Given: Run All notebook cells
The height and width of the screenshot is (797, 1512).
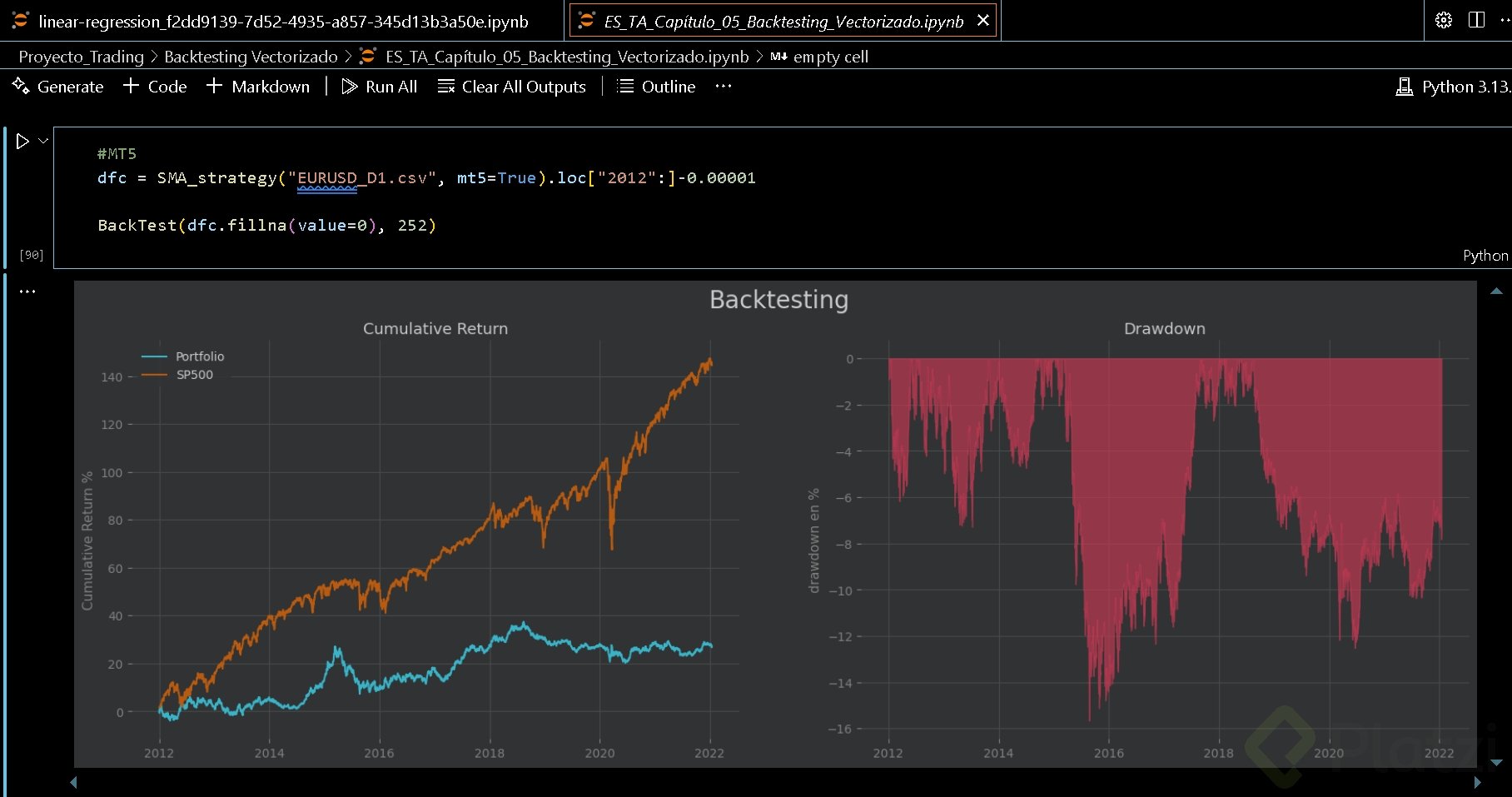Looking at the screenshot, I should (x=380, y=87).
